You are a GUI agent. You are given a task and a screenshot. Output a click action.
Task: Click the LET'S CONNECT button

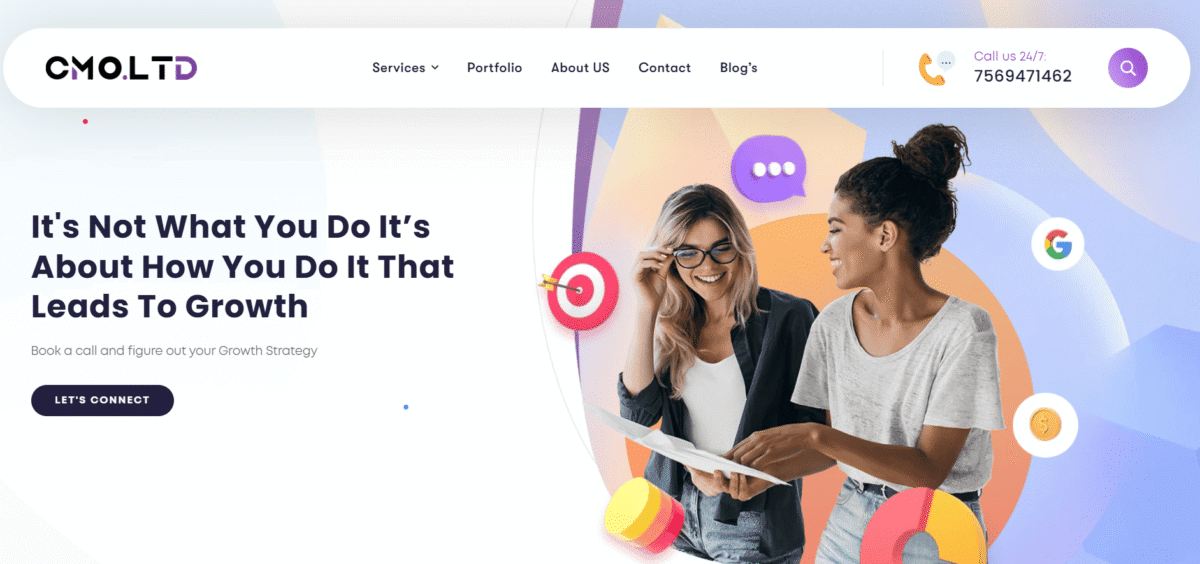(102, 400)
